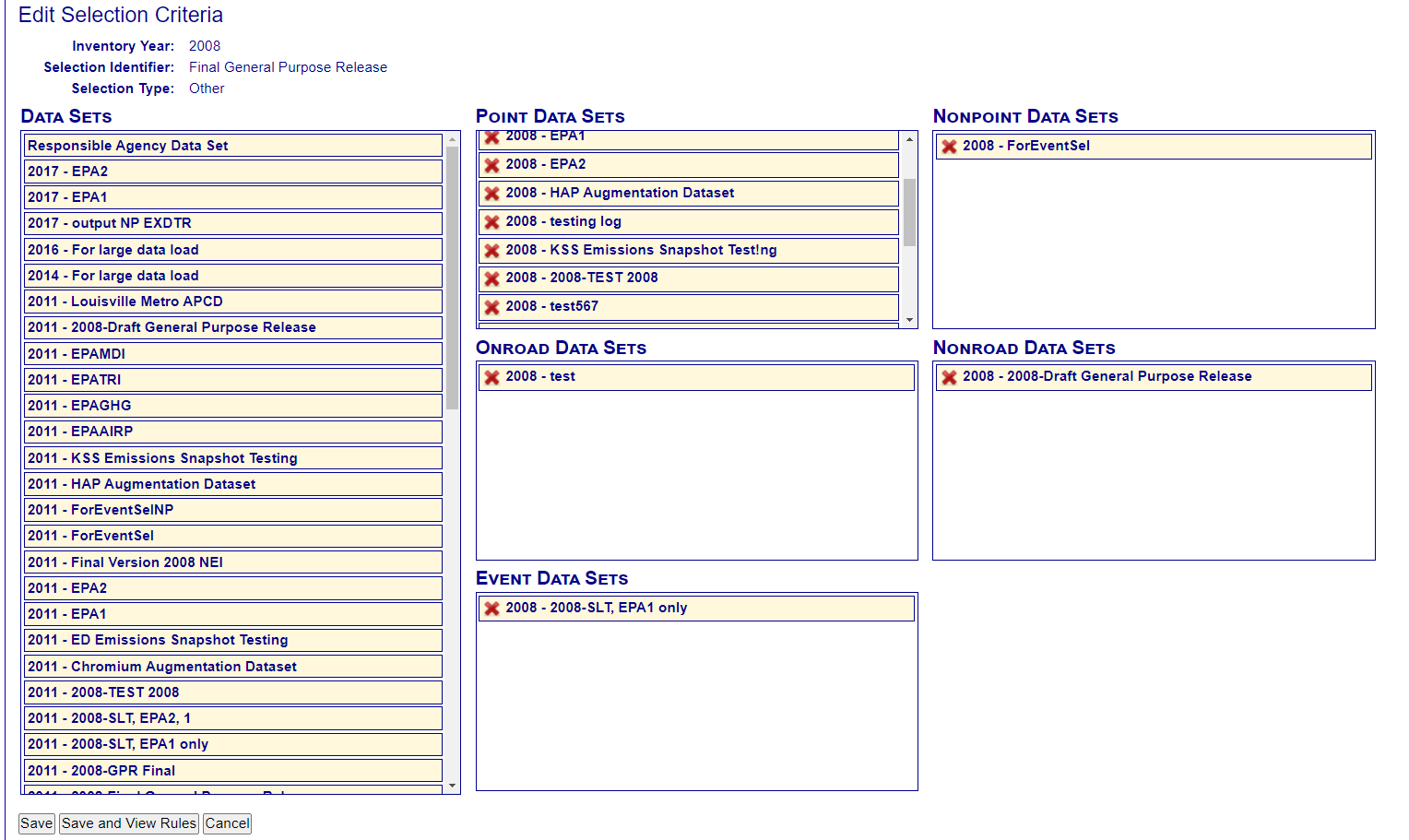Select 2017 - EPA1 data set
This screenshot has height=840, width=1409.
(234, 197)
